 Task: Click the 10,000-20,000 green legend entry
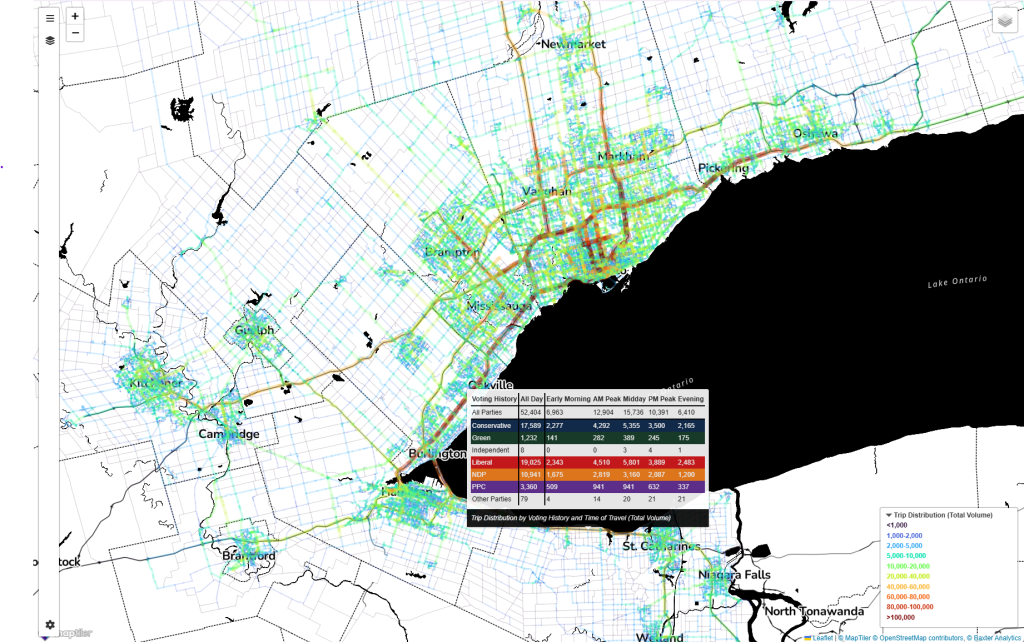click(912, 567)
